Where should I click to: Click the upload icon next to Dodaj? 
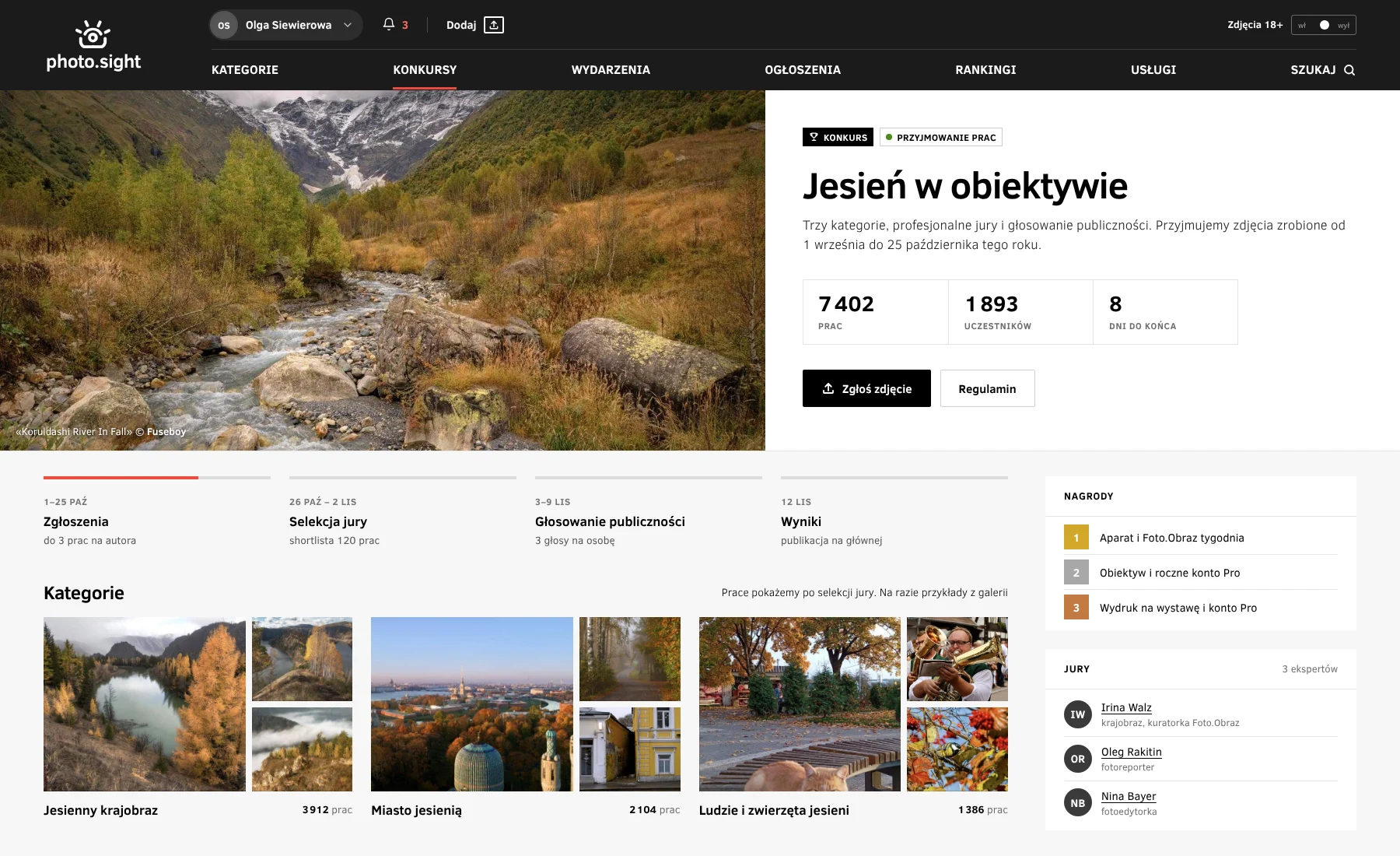click(x=494, y=25)
